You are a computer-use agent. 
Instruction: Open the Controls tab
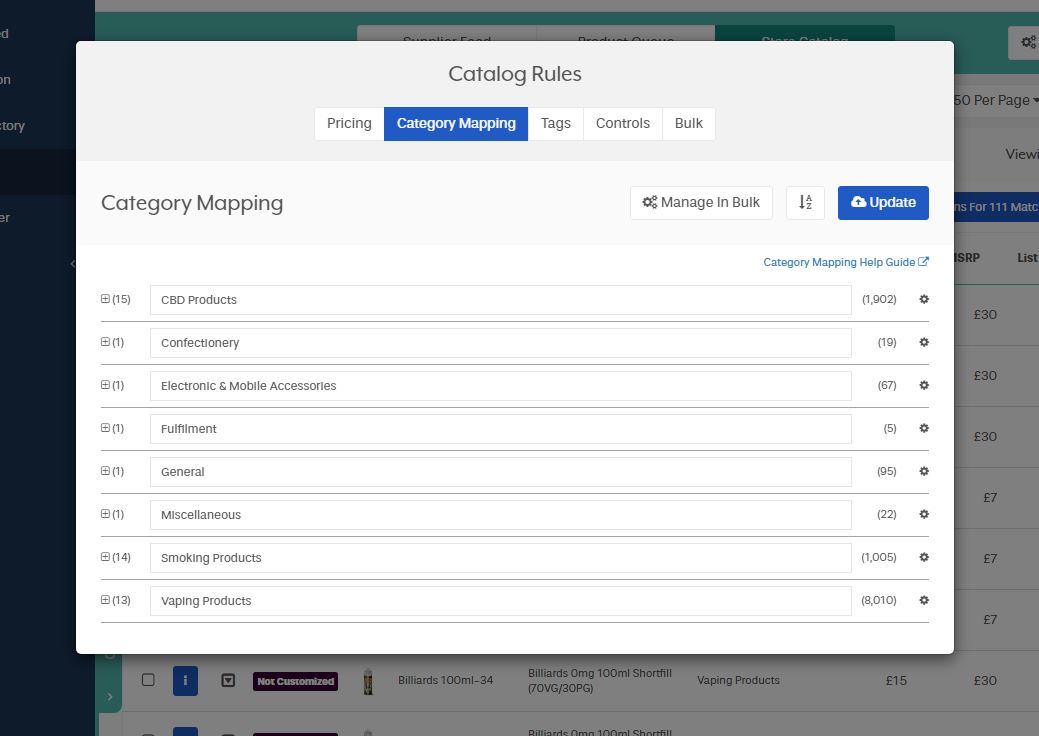623,124
